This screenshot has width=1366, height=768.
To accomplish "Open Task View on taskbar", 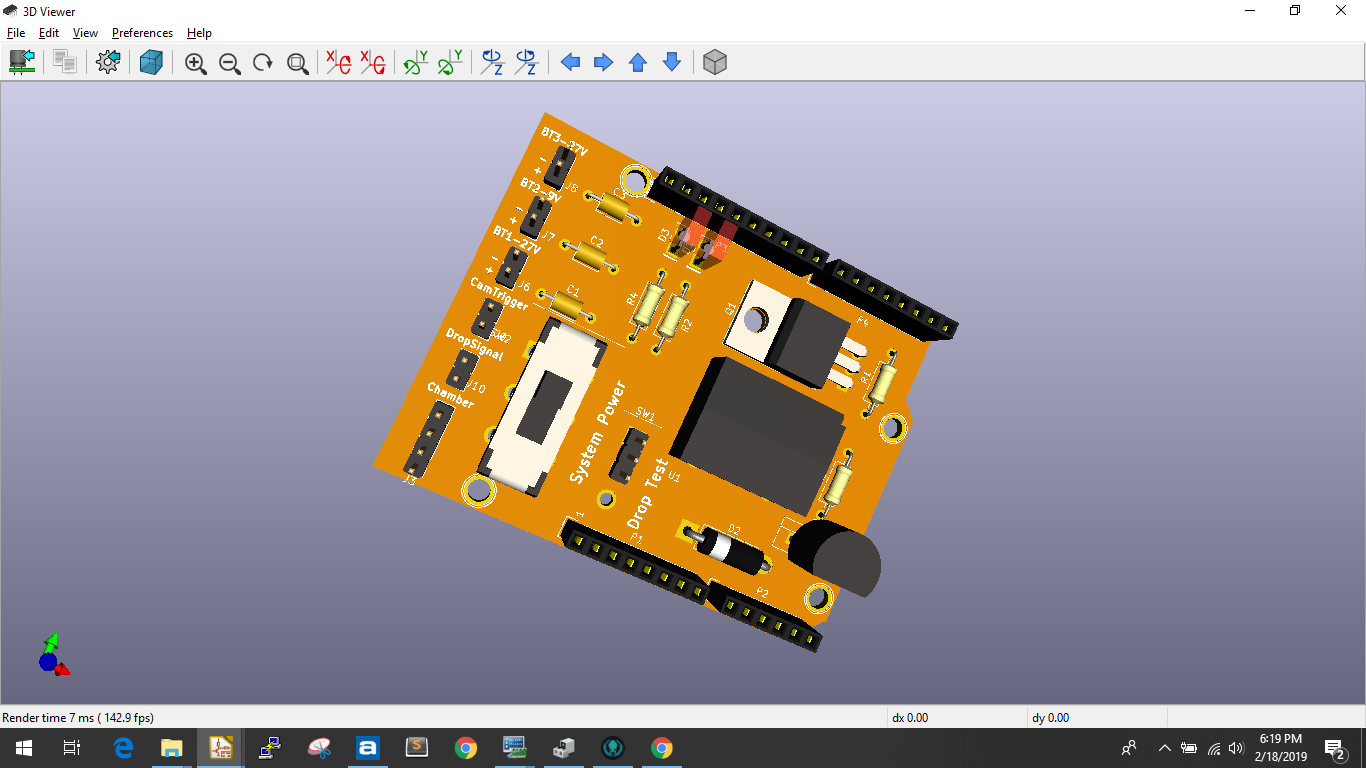I will (71, 748).
